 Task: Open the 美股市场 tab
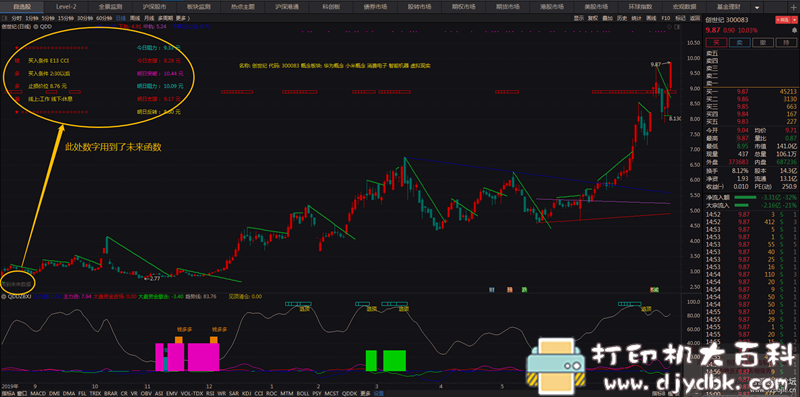pos(595,8)
